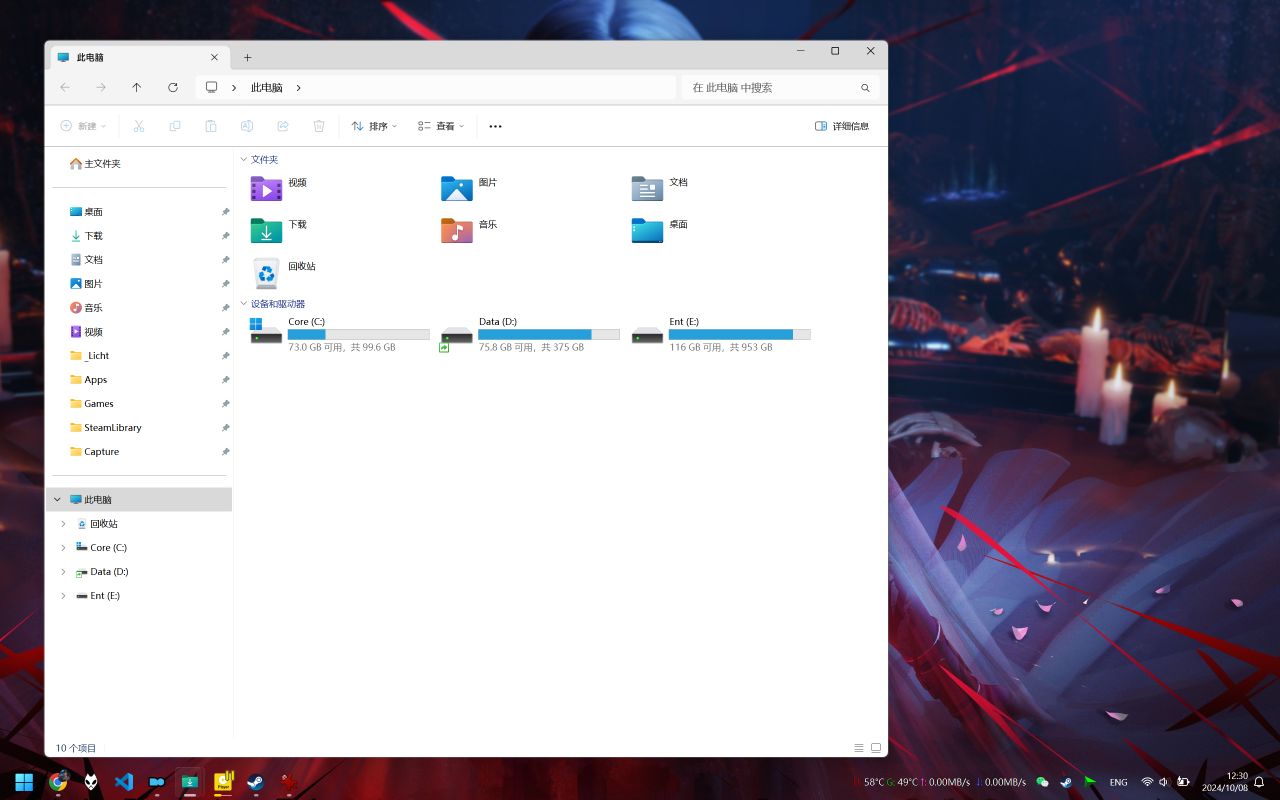Screen dimensions: 1280x800
Task: Go to 主文件夹 home in the sidebar
Action: coord(95,163)
